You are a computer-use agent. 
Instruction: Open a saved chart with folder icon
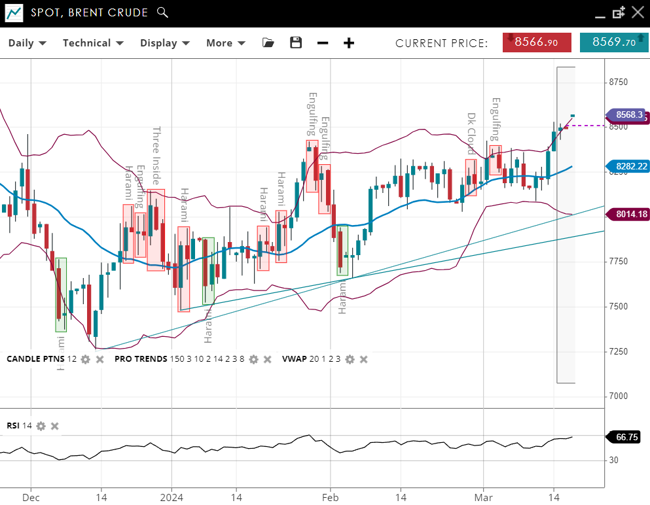tap(268, 43)
